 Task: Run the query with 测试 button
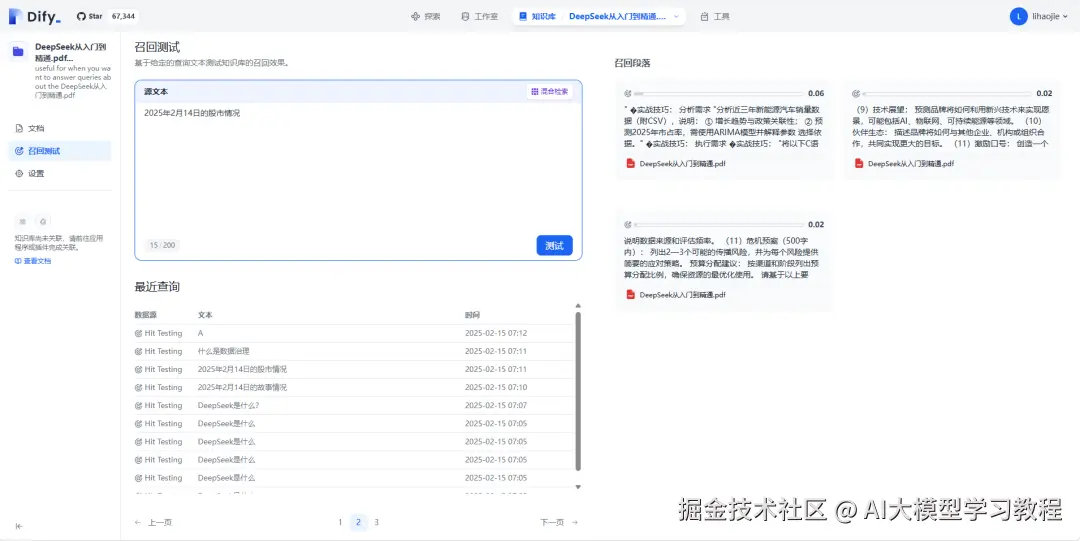coord(554,245)
